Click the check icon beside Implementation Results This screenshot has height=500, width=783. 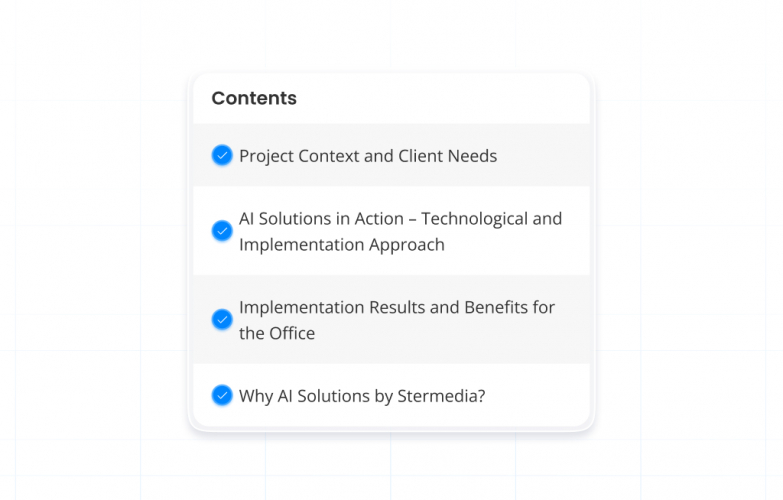coord(222,320)
